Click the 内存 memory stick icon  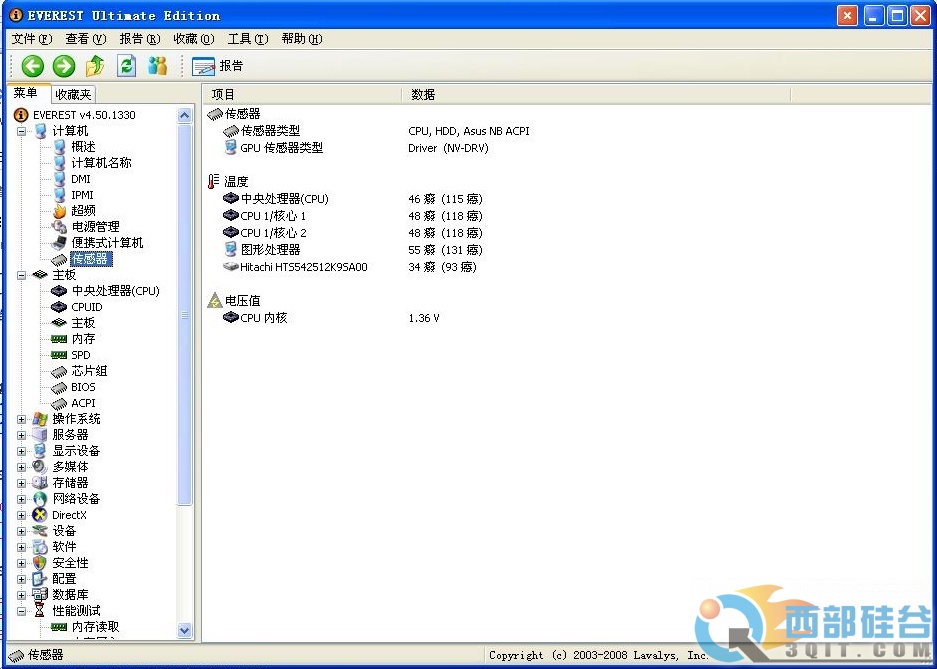[59, 339]
